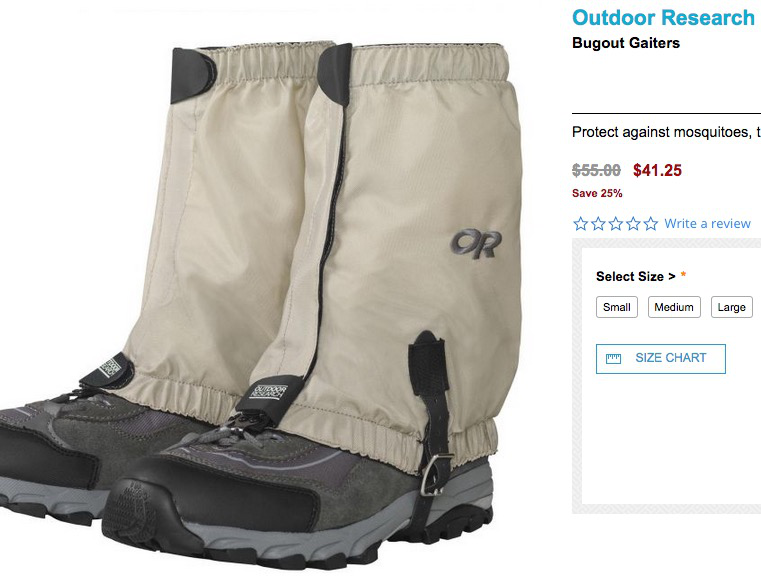
Task: Visit the Outdoor Research brand link
Action: 663,17
